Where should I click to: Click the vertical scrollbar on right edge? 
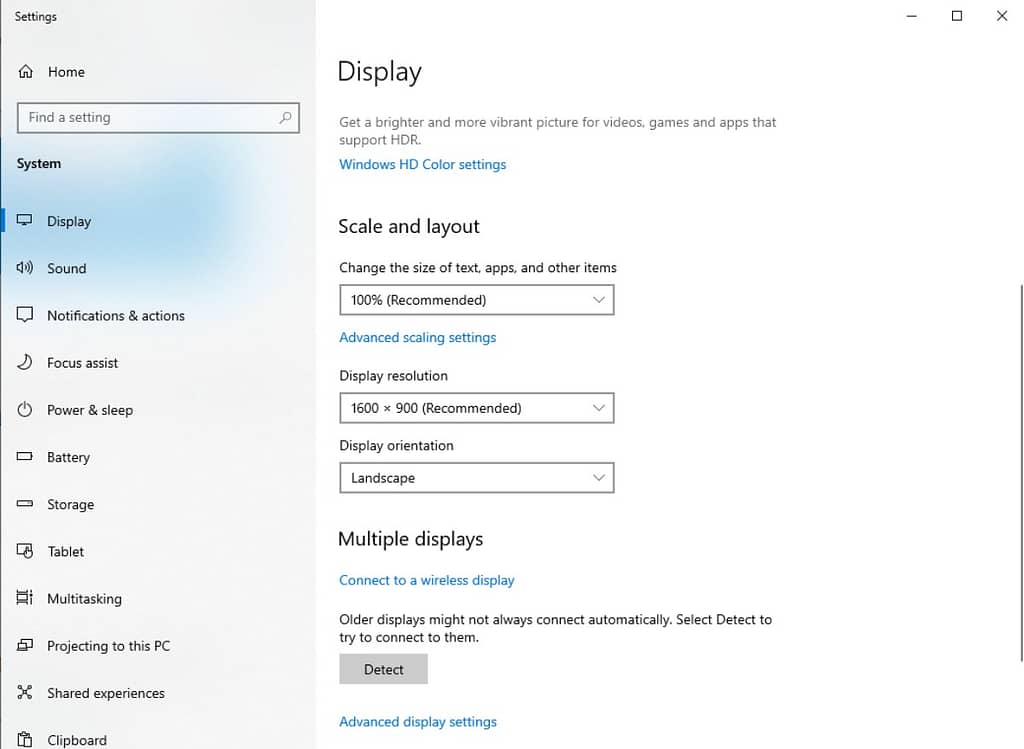[1021, 473]
